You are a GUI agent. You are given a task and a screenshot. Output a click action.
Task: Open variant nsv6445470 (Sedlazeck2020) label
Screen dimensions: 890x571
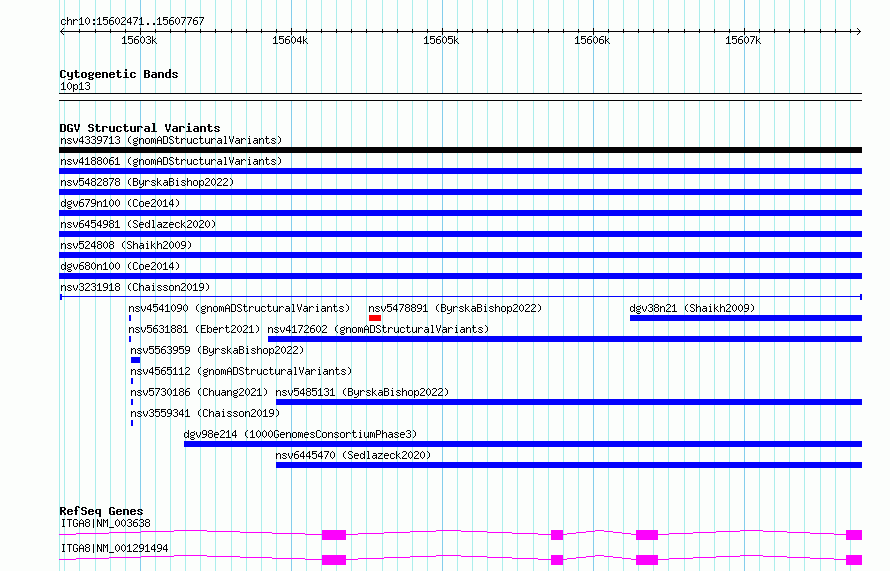point(353,455)
